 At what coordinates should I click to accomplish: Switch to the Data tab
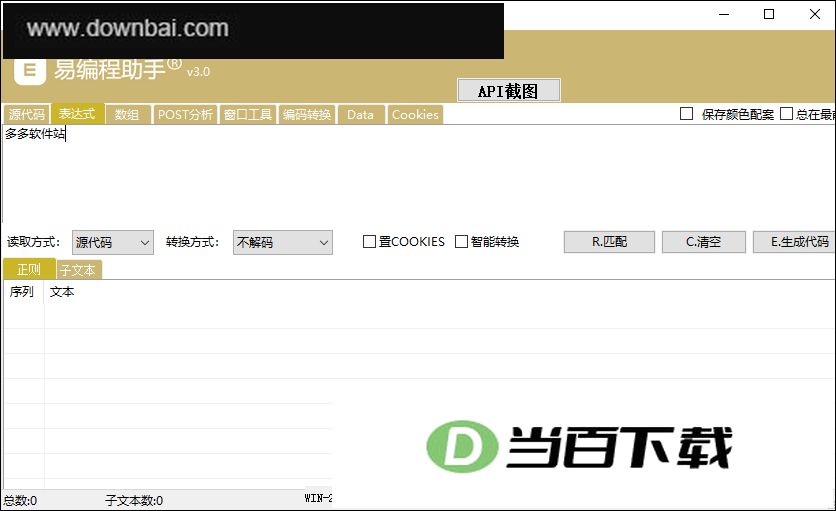[x=361, y=114]
